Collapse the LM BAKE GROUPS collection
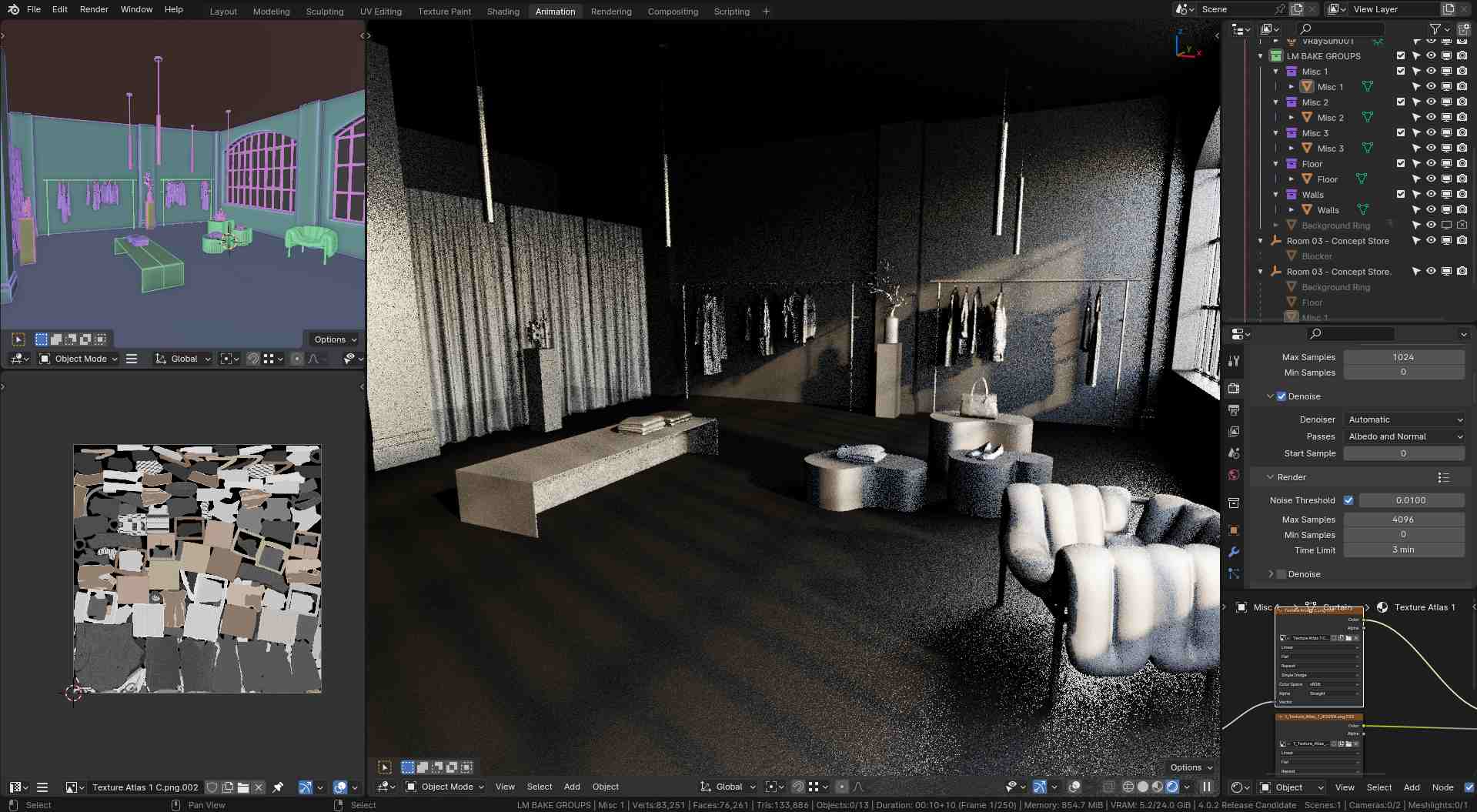Viewport: 1477px width, 812px height. point(1261,56)
